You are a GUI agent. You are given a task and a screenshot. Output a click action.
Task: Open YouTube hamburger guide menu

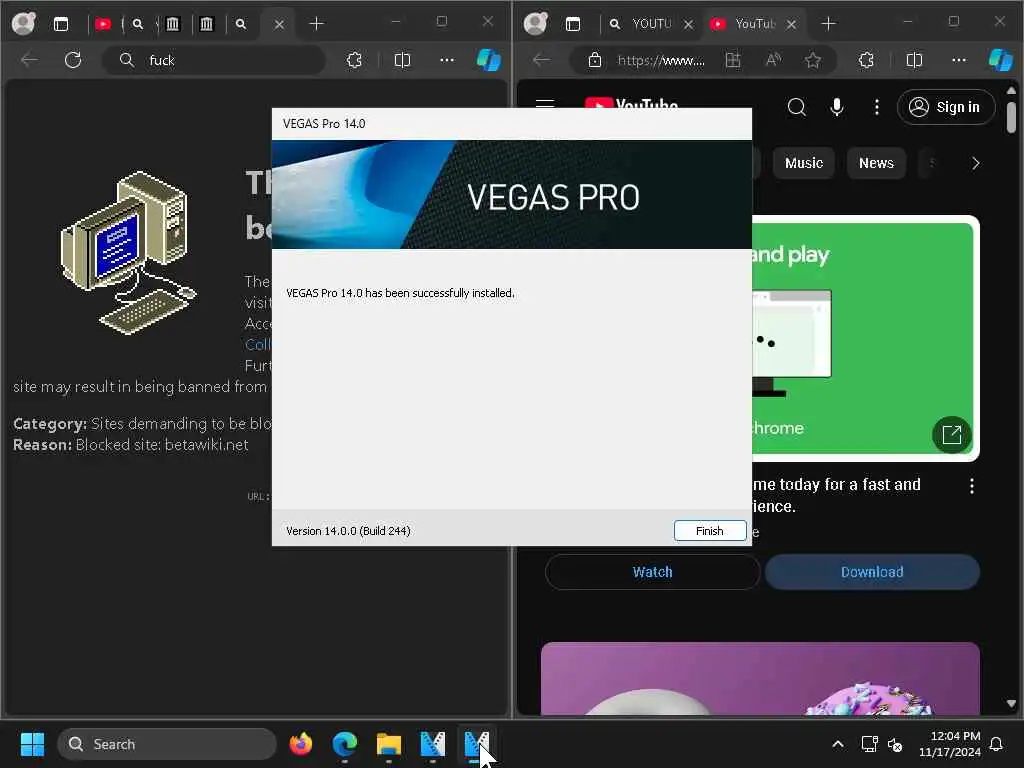545,103
